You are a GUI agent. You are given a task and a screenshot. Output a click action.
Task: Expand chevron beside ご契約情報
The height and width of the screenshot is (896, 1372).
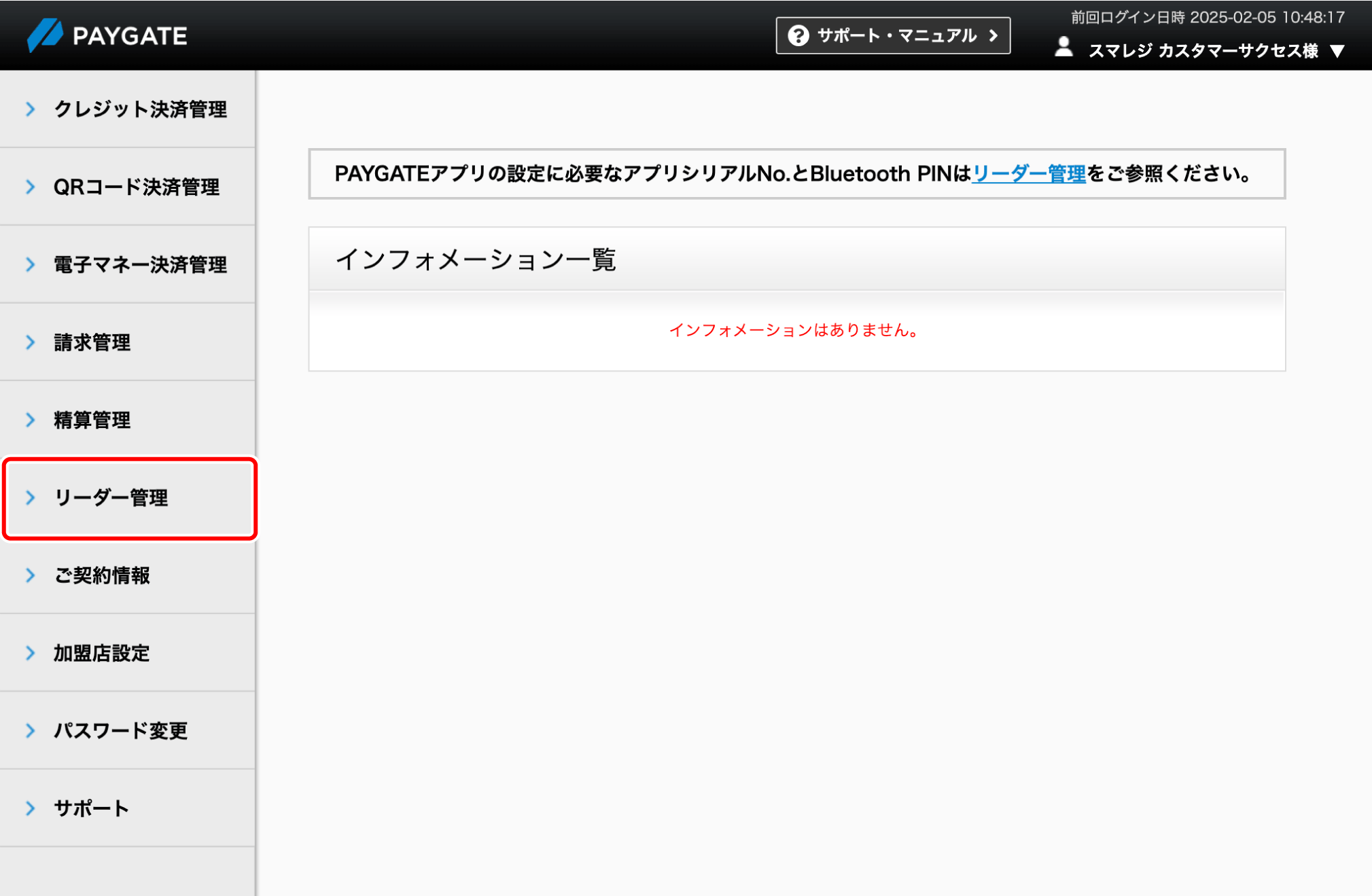click(x=30, y=575)
